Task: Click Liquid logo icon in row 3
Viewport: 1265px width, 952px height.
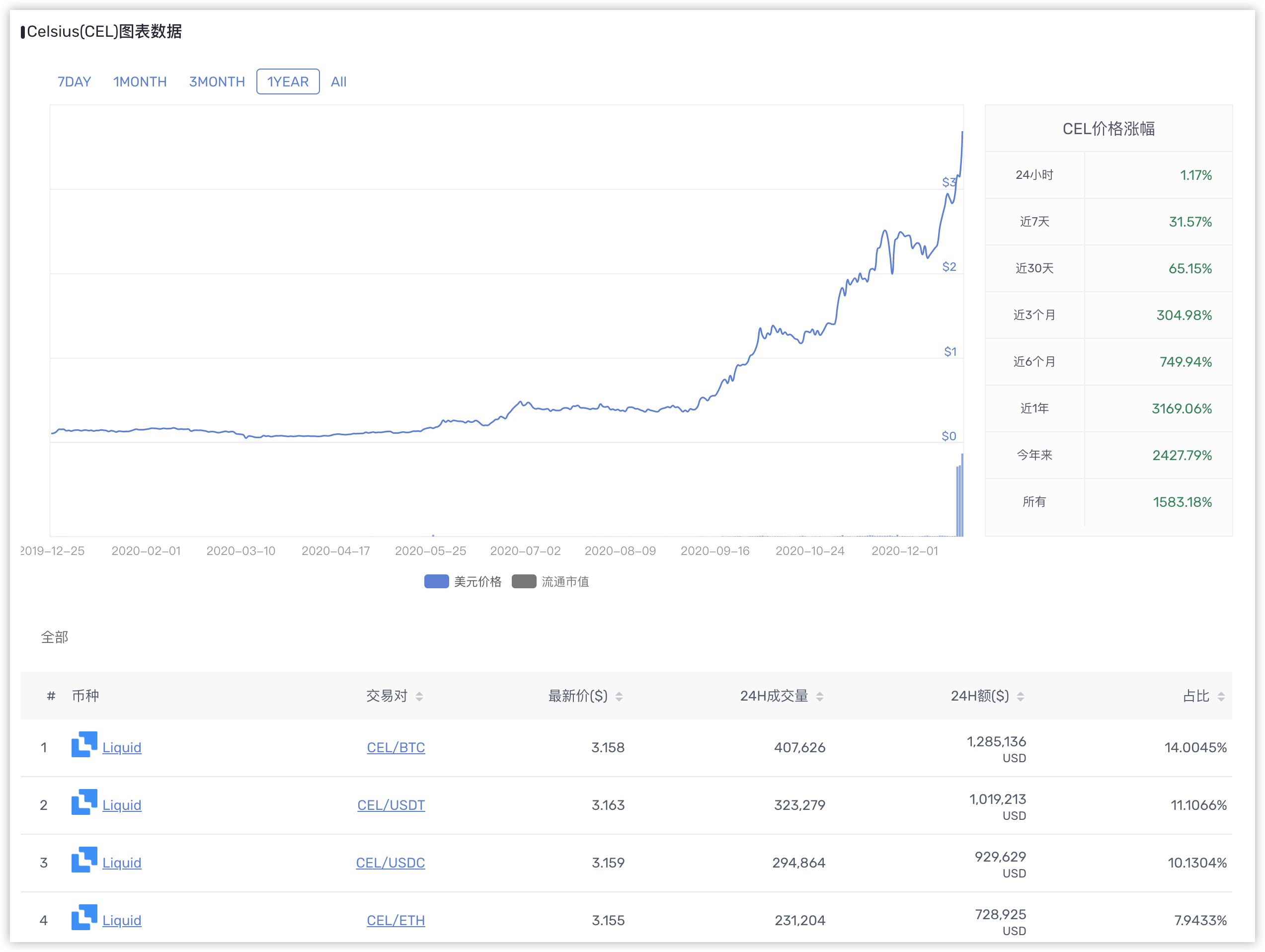Action: (84, 860)
